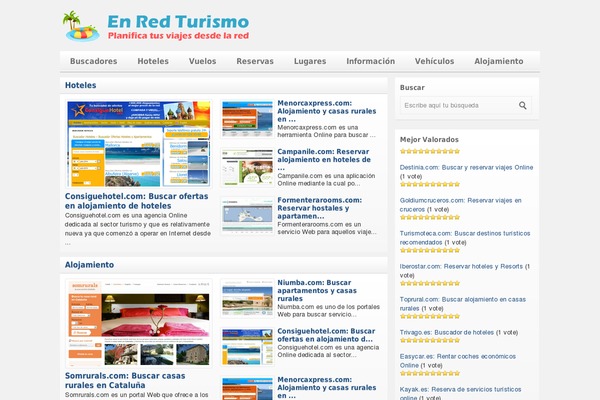The image size is (600, 400).
Task: Open Menorcaxpress.com article link in Hoteles section
Action: tap(327, 111)
